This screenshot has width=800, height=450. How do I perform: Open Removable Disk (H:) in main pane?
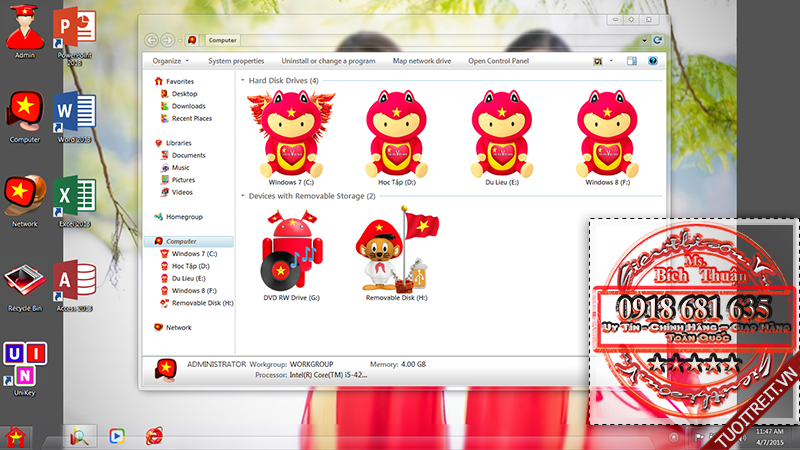(x=396, y=250)
